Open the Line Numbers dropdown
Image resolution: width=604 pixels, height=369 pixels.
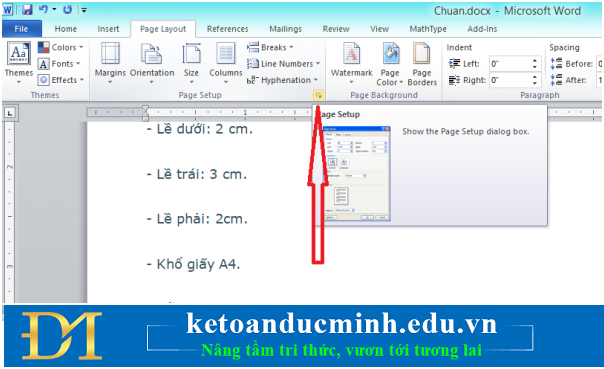284,64
